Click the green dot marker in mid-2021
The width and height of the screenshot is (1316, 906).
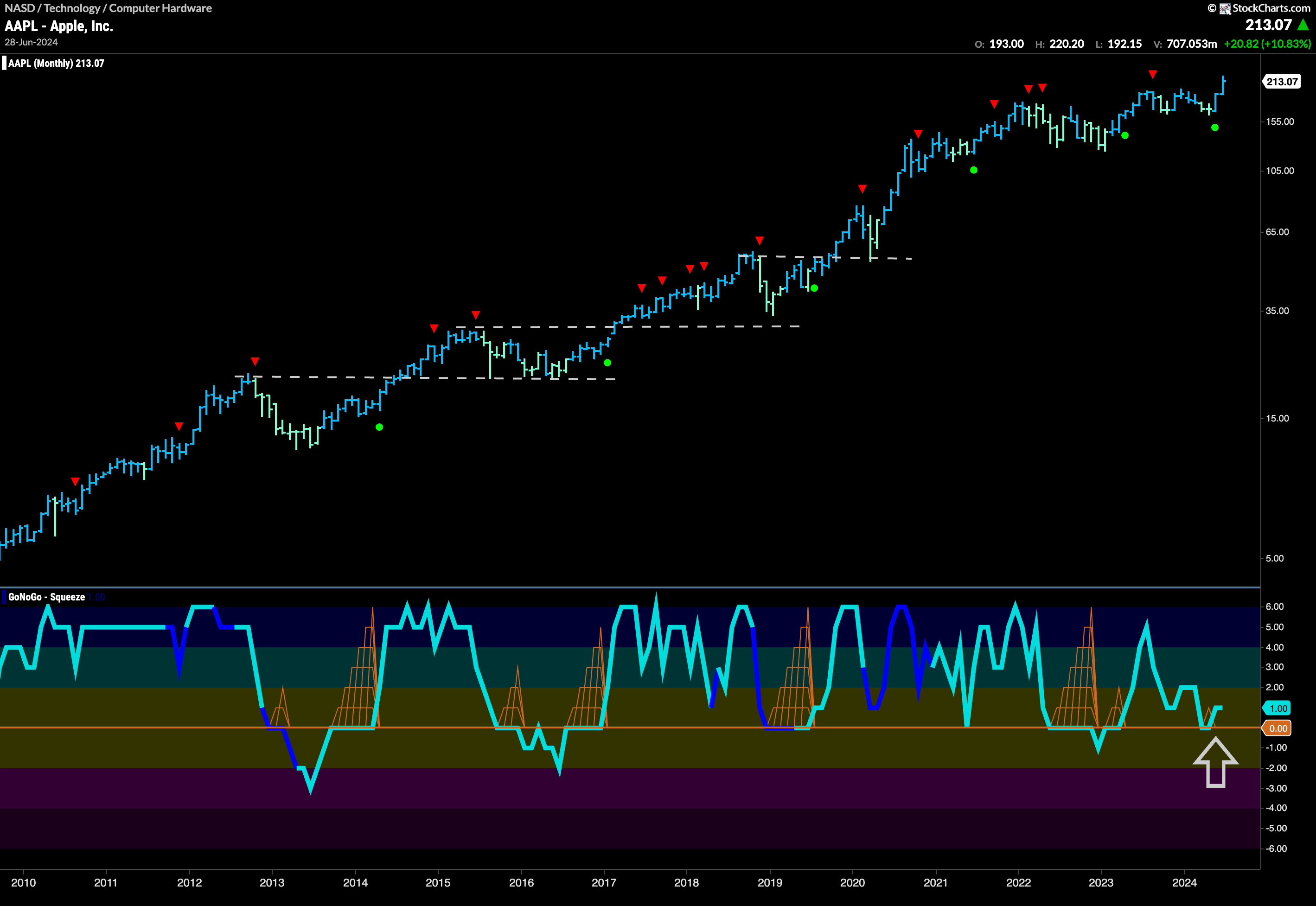click(x=974, y=170)
